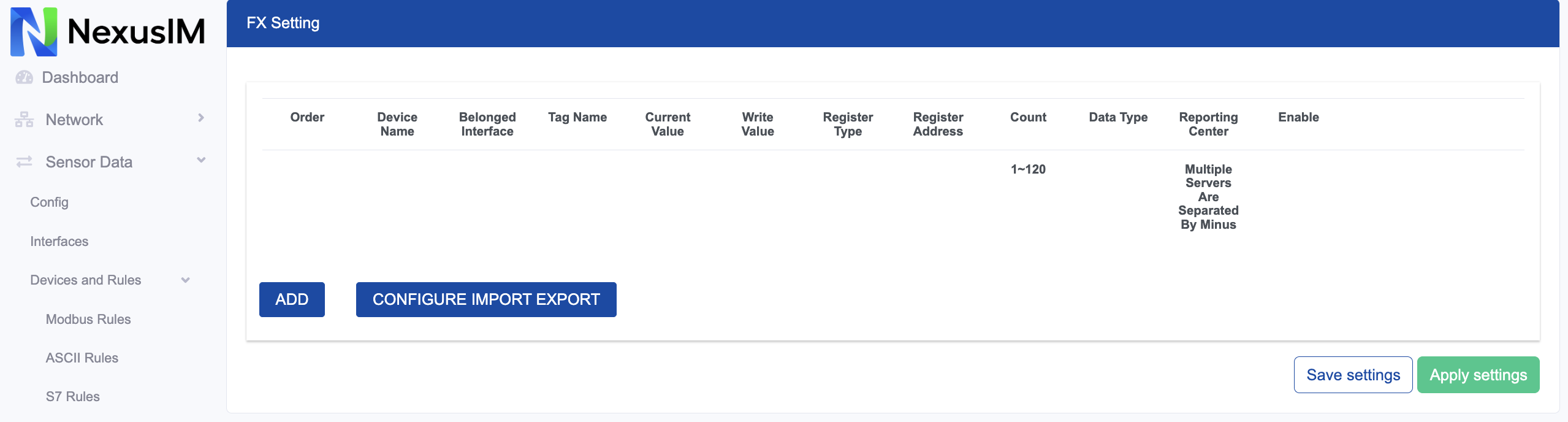Click the Register Address column header
This screenshot has width=1568, height=422.
[938, 124]
